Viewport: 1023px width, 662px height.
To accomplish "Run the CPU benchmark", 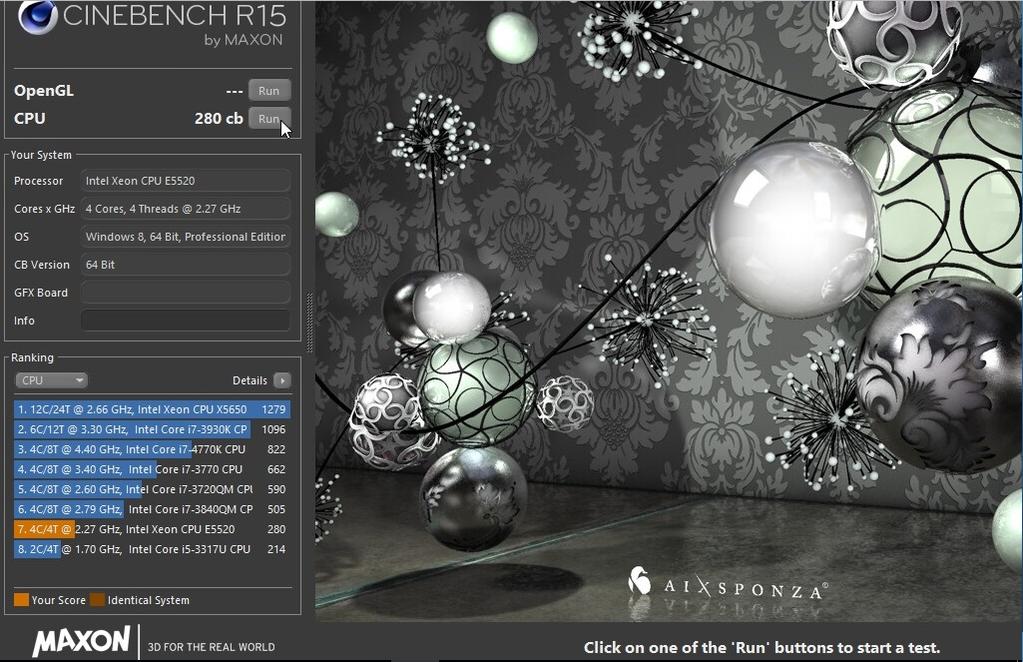I will tap(269, 119).
